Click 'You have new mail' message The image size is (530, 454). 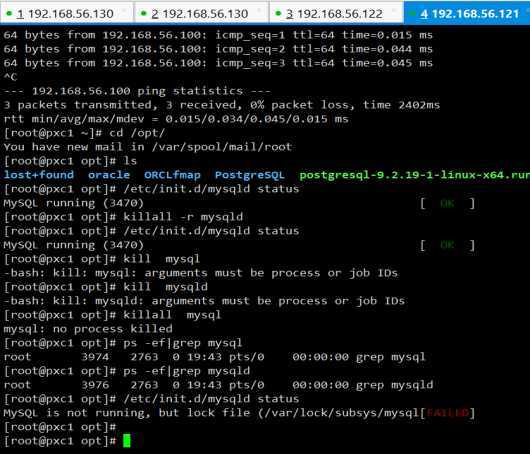tap(148, 147)
